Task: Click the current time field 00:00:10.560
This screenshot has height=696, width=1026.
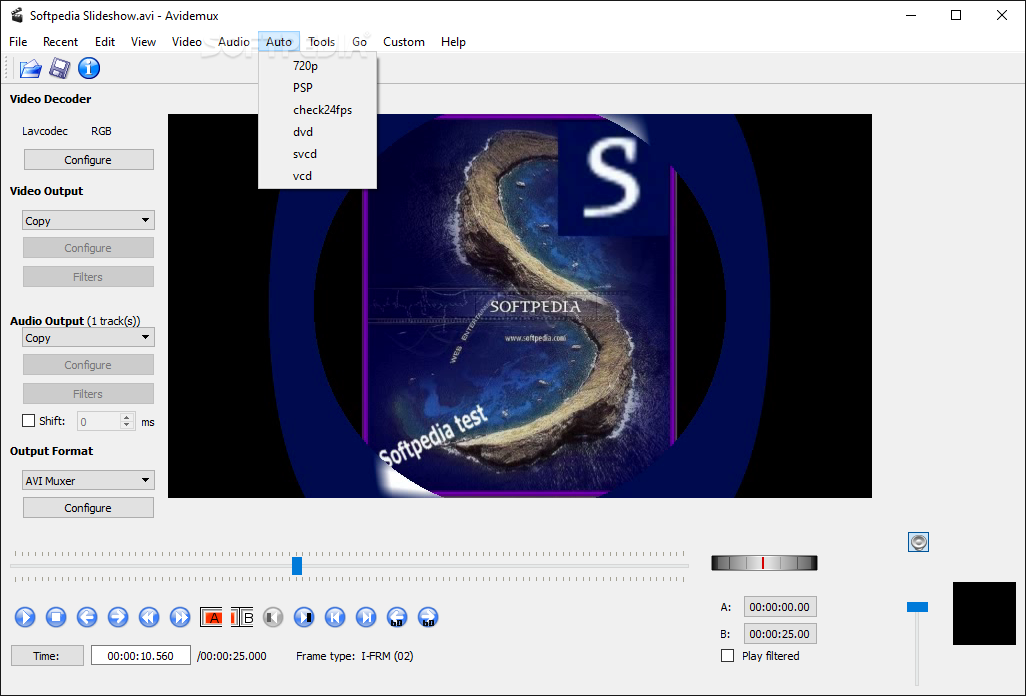Action: point(141,655)
